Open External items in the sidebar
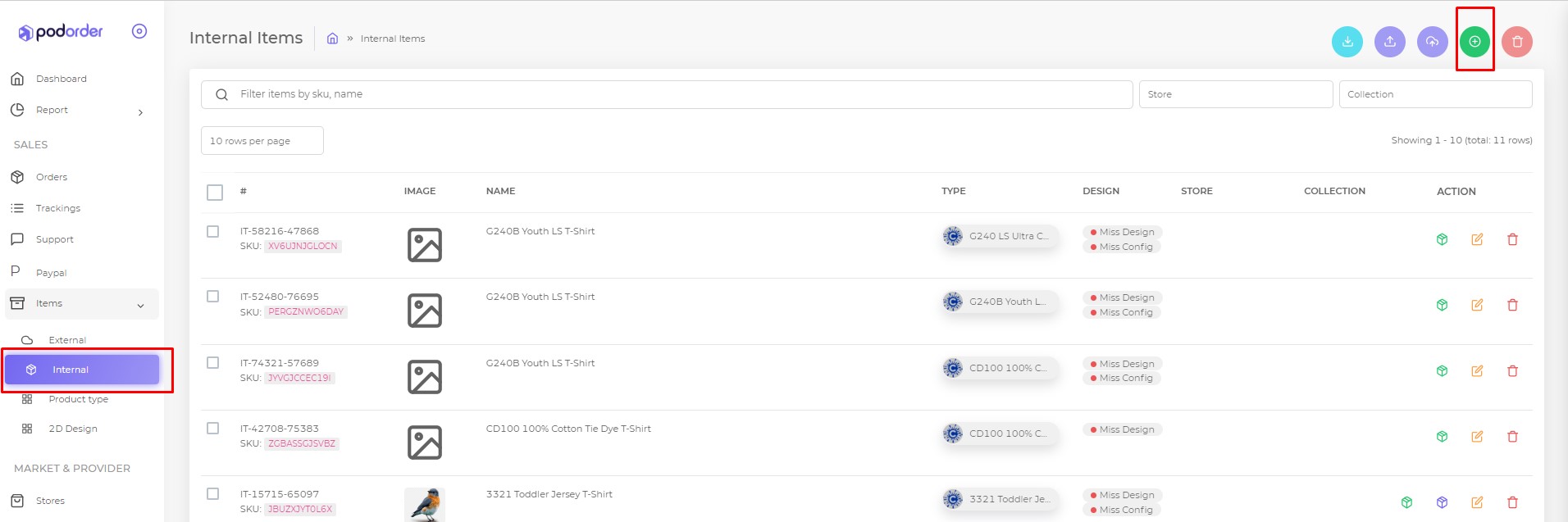Viewport: 1568px width, 522px height. coord(67,340)
